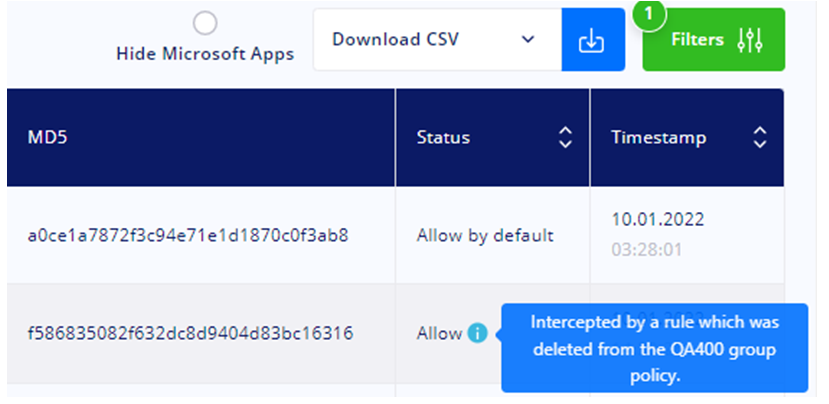Click the MD5 column header
The height and width of the screenshot is (404, 829).
coord(201,137)
